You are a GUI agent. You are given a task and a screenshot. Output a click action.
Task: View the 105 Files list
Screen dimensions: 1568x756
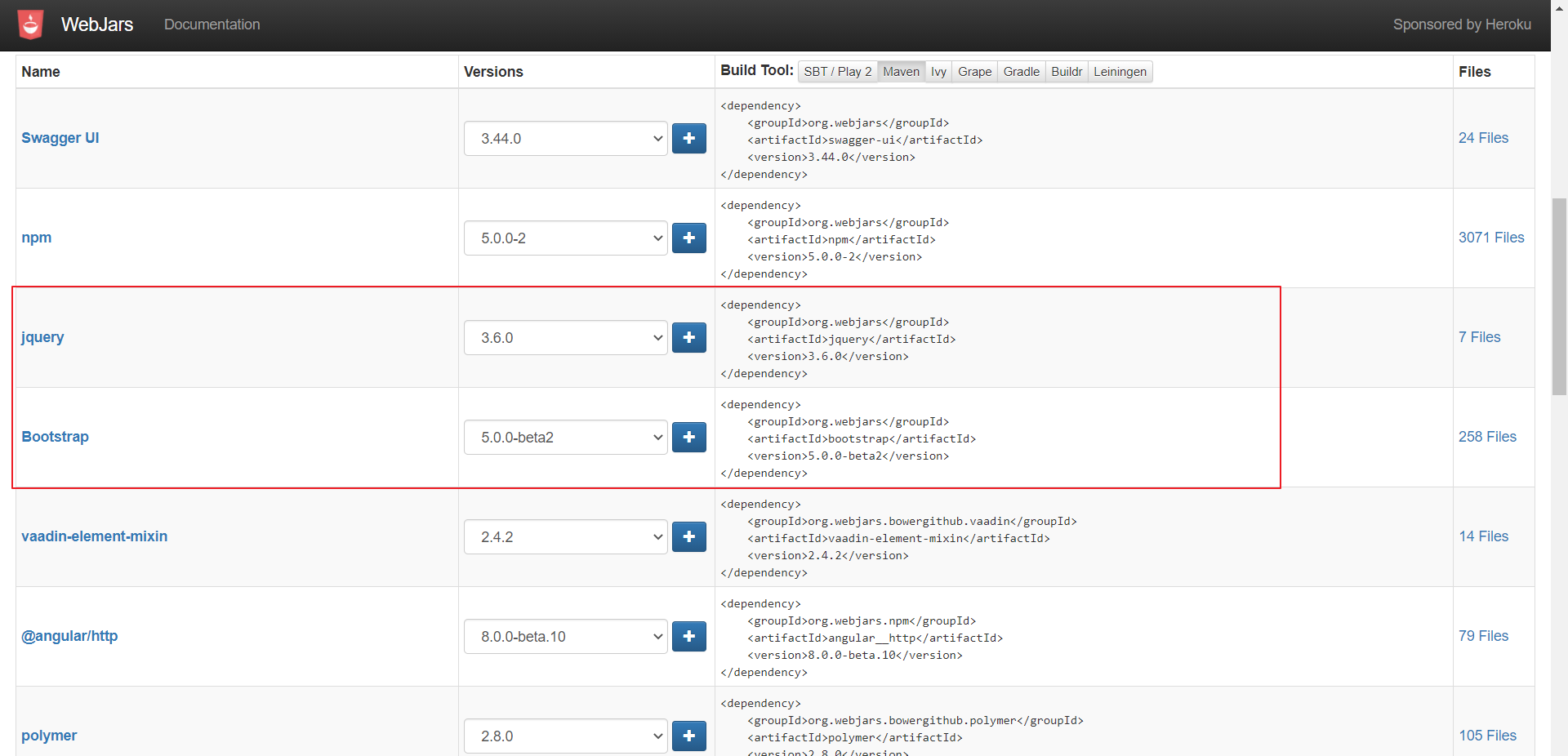click(1488, 736)
